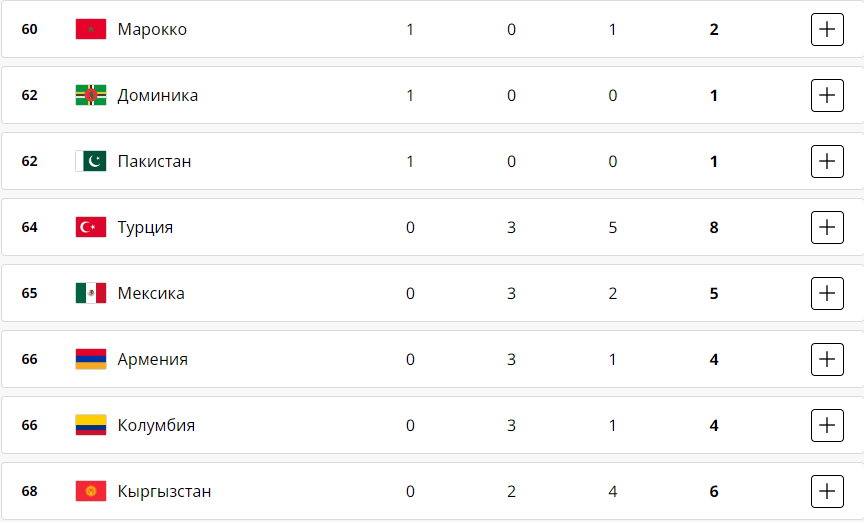Expand the Марокко row details
Image resolution: width=864 pixels, height=522 pixels.
tap(826, 29)
